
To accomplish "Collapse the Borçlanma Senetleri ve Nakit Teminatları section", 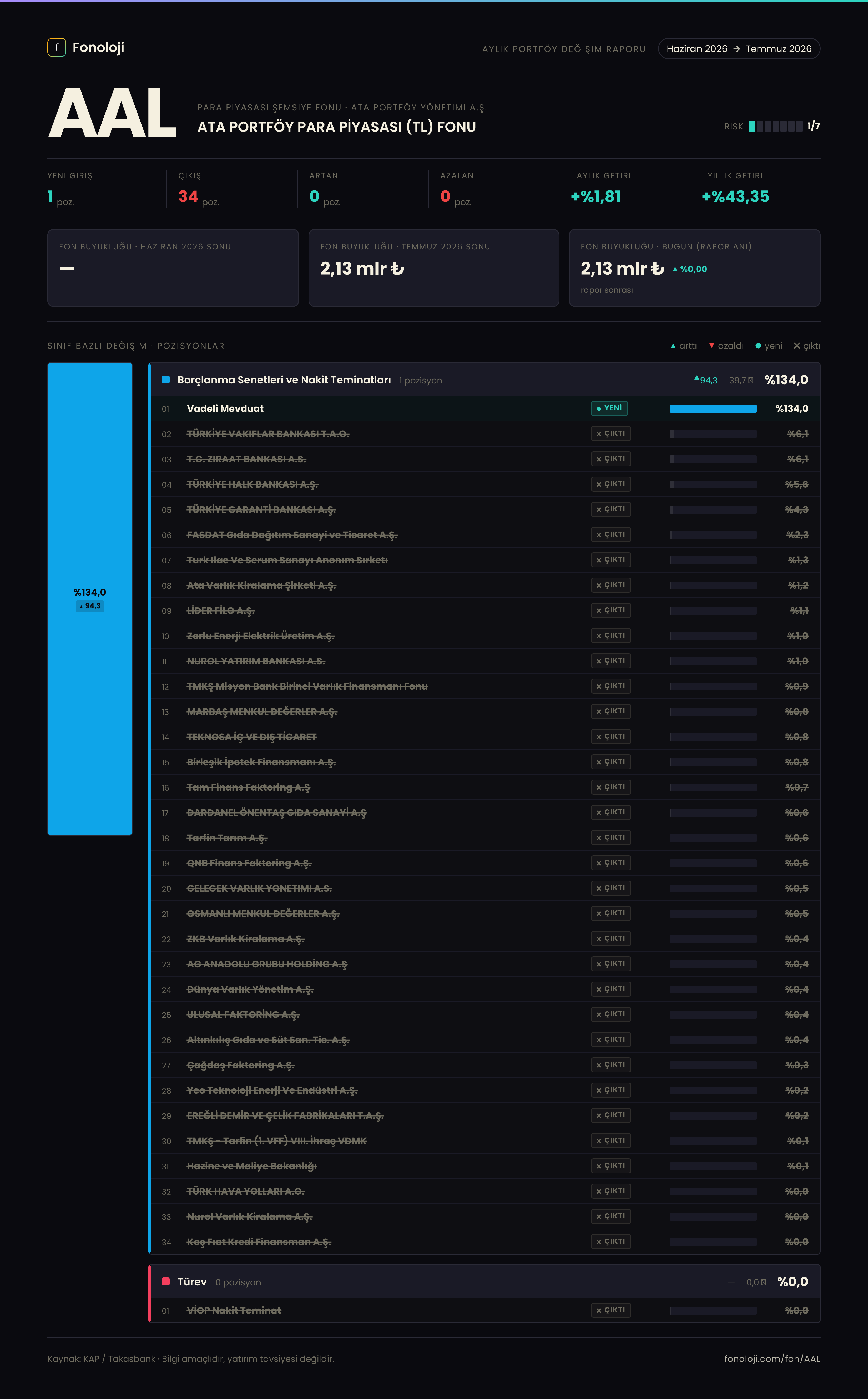I will point(485,380).
